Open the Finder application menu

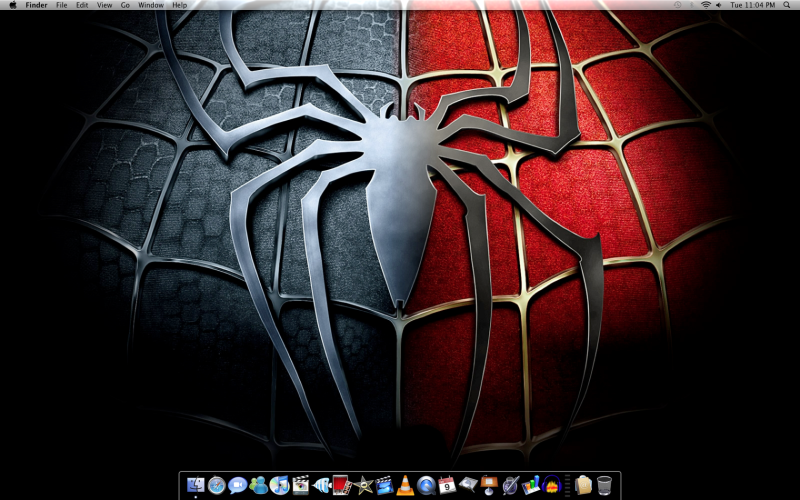pos(36,5)
